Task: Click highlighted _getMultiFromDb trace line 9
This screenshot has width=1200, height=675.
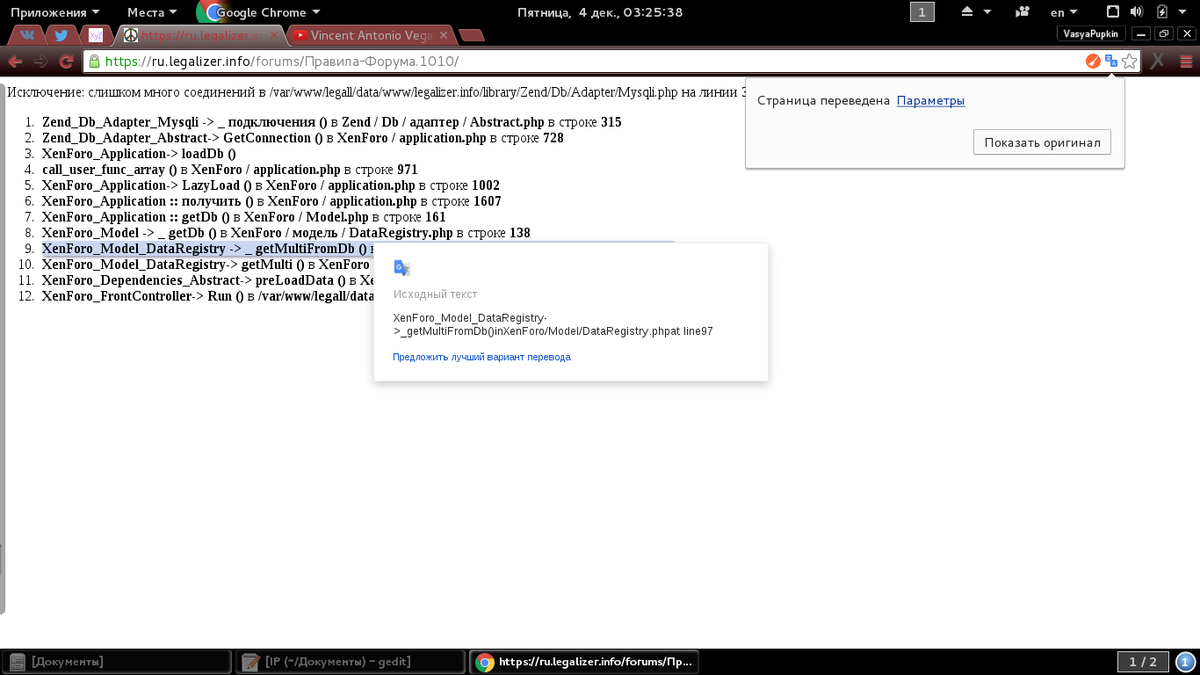Action: tap(207, 249)
